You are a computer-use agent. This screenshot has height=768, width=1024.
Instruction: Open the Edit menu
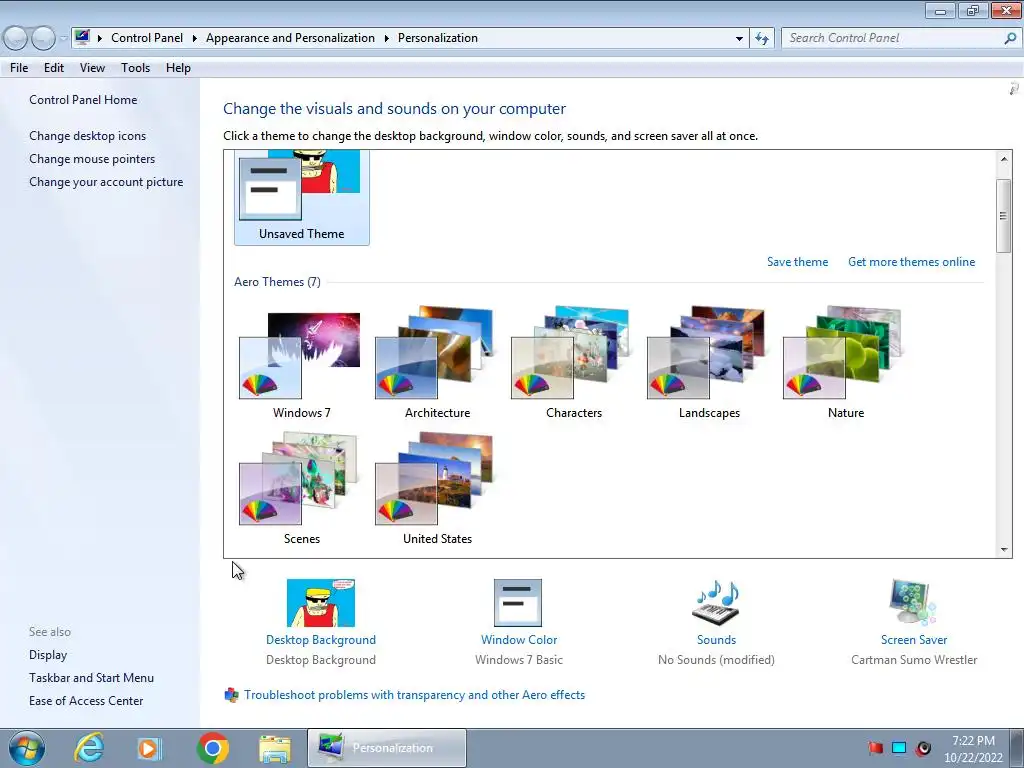click(54, 68)
